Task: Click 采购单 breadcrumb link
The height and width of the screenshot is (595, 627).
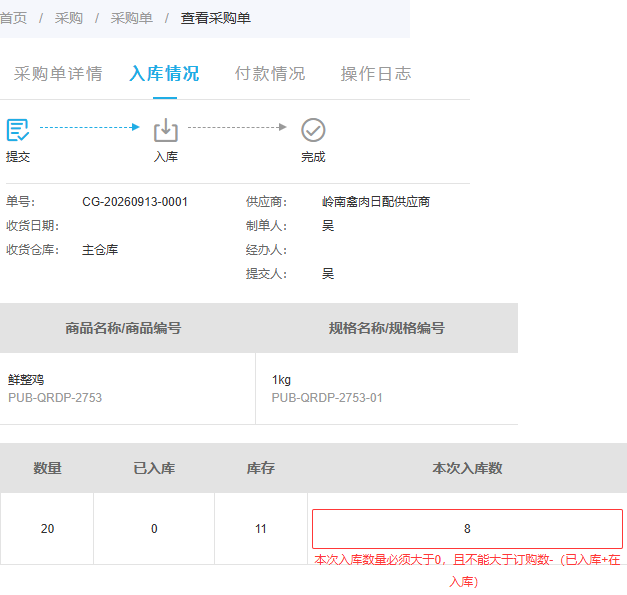Action: tap(132, 18)
